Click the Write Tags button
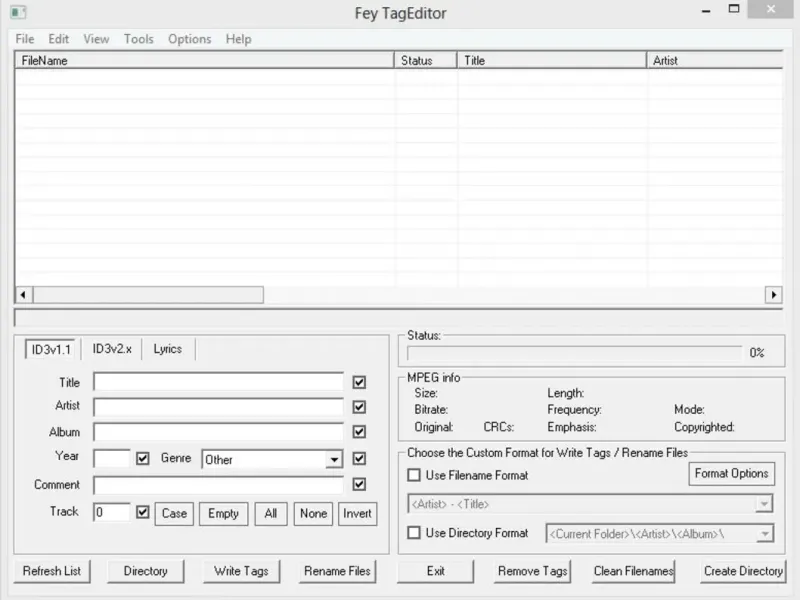Viewport: 800px width, 600px height. (241, 571)
